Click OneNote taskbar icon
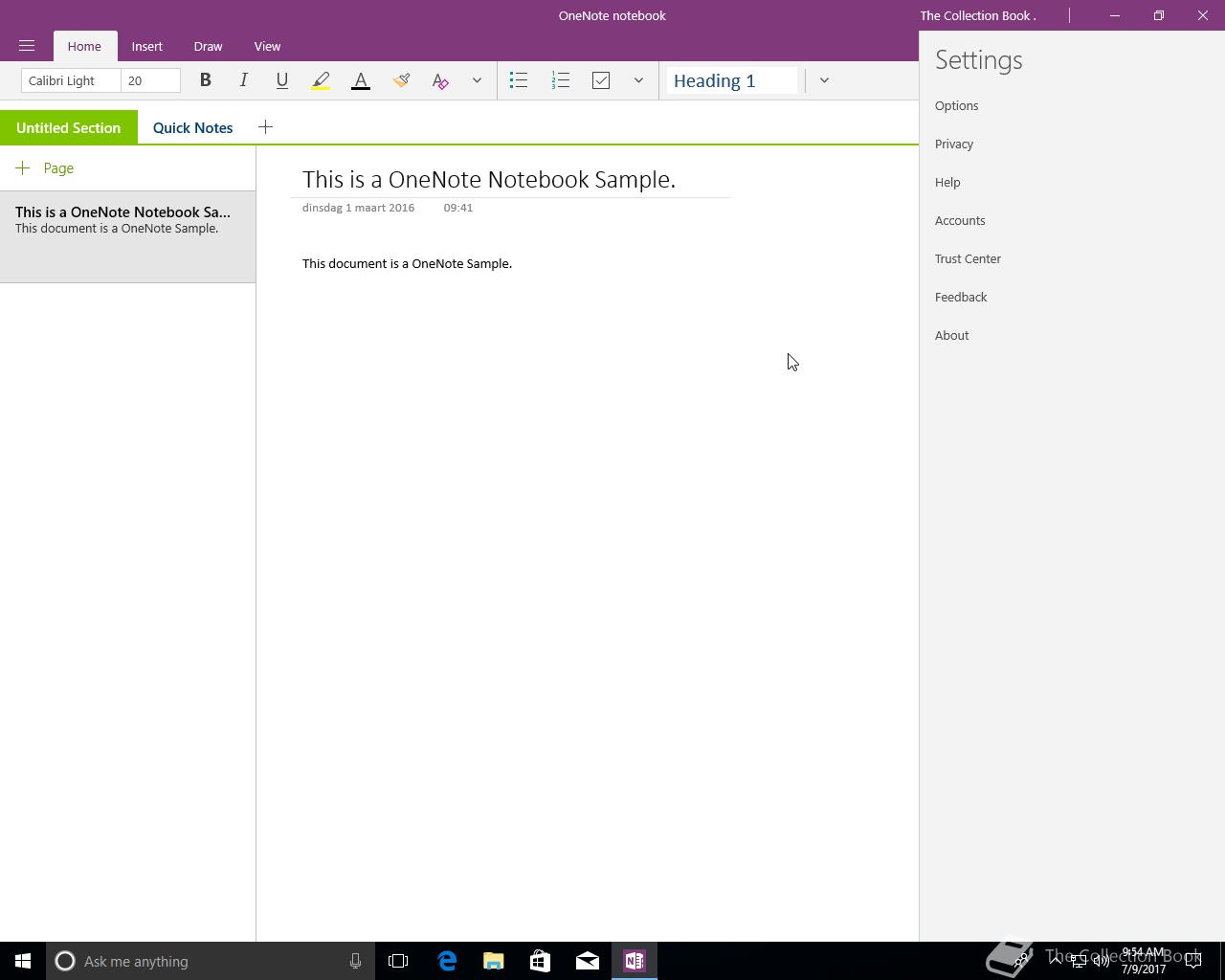Viewport: 1225px width, 980px height. 635,961
